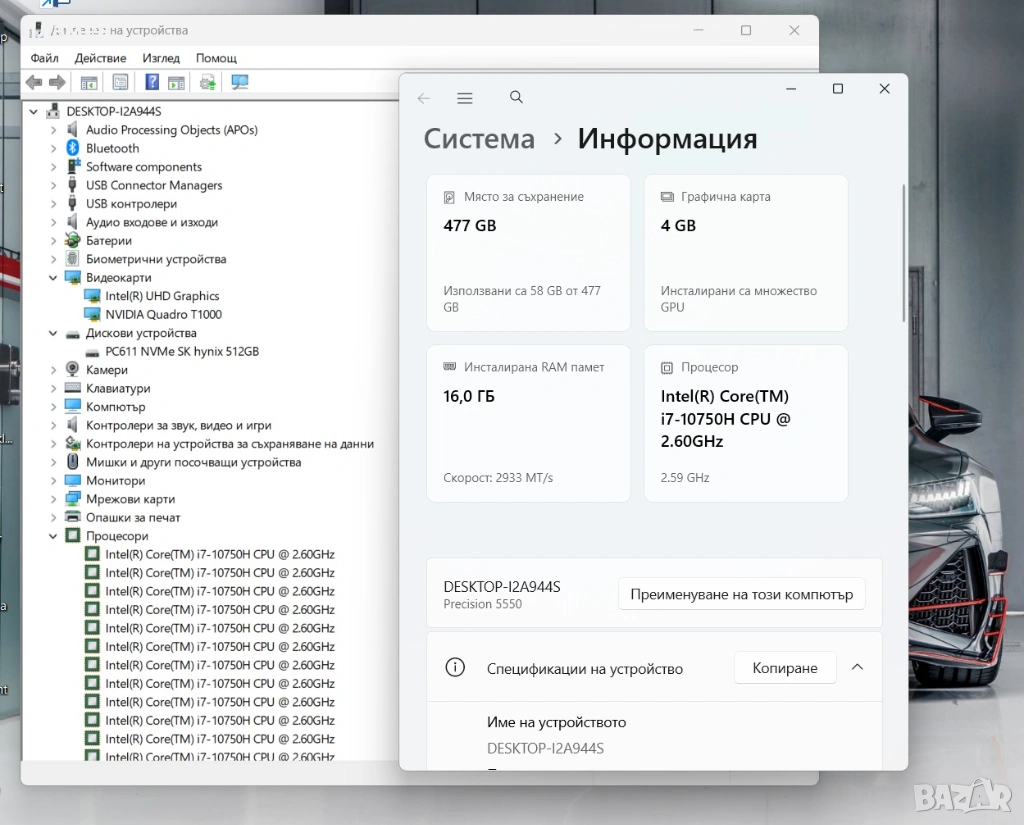Click the blue Help icon in Device Manager toolbar
1024x825 pixels.
point(152,82)
